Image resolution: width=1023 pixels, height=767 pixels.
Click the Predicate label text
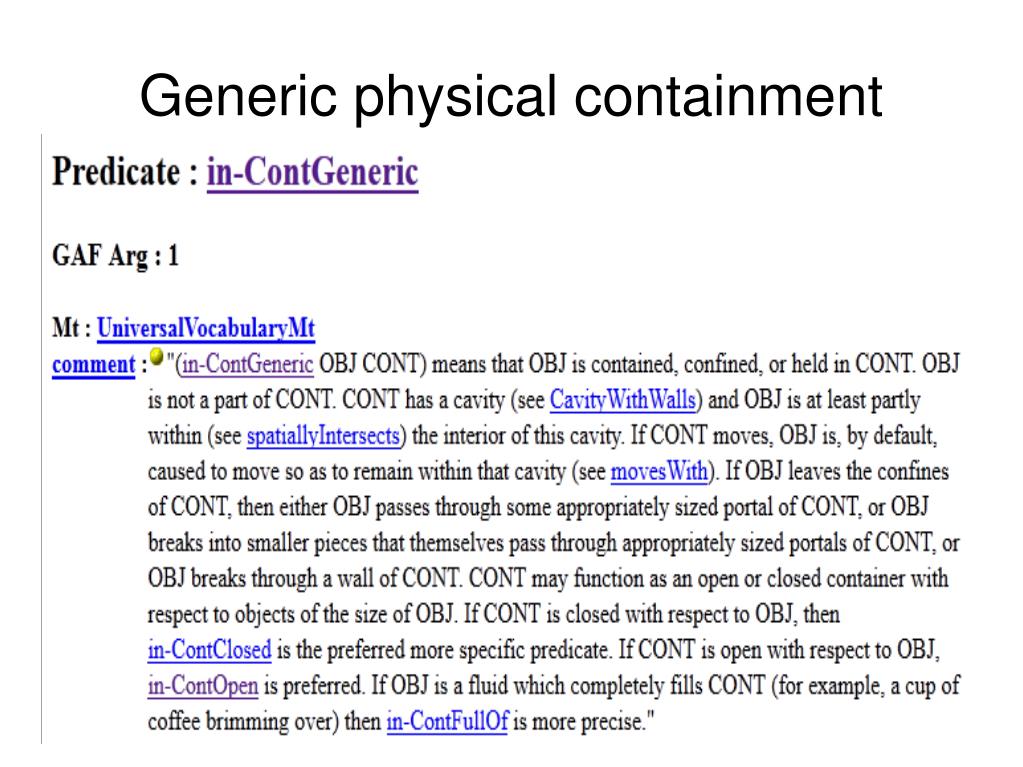[x=116, y=172]
